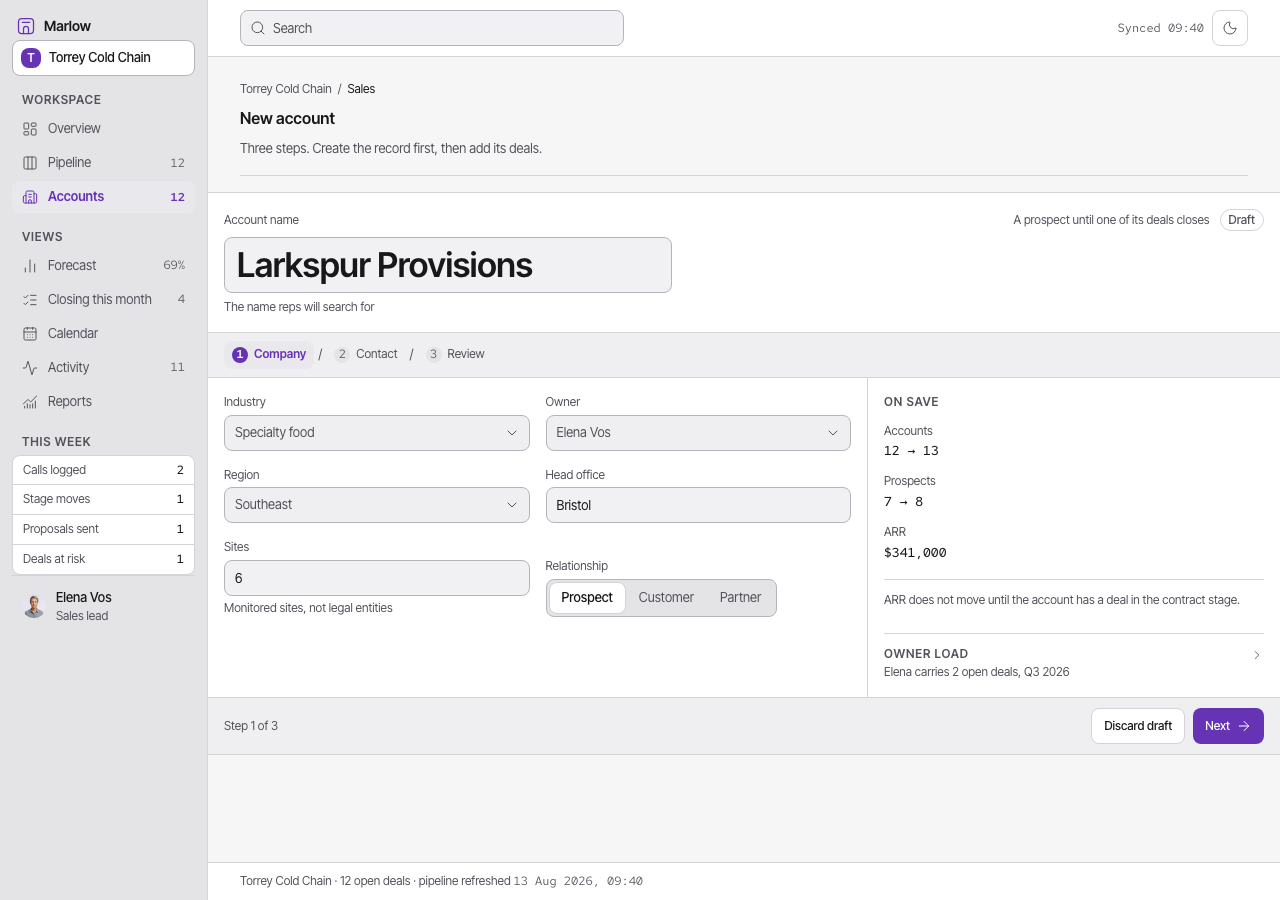This screenshot has height=900, width=1280.
Task: Open Overview in the sidebar
Action: tap(103, 128)
